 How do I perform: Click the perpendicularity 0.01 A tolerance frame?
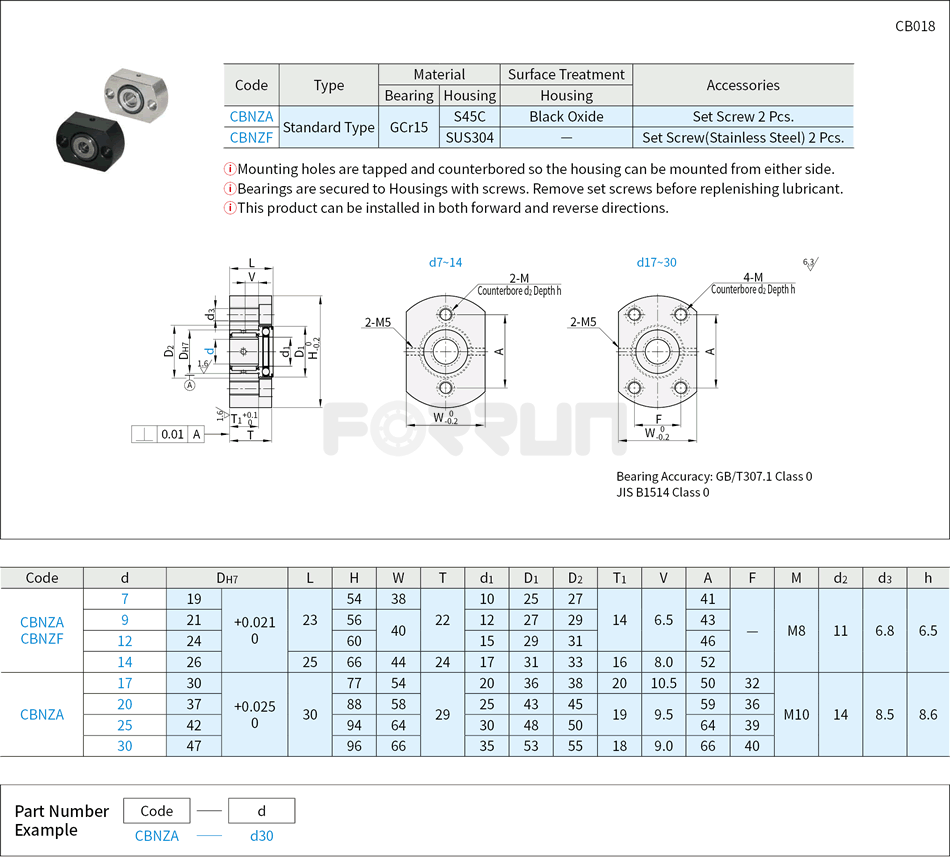168,434
